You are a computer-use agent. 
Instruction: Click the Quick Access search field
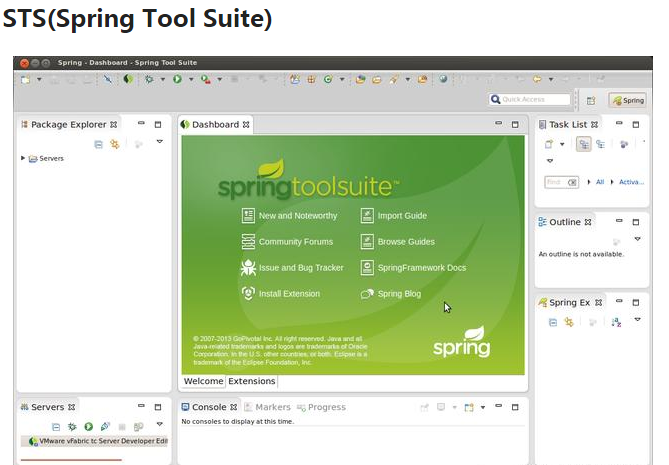530,100
